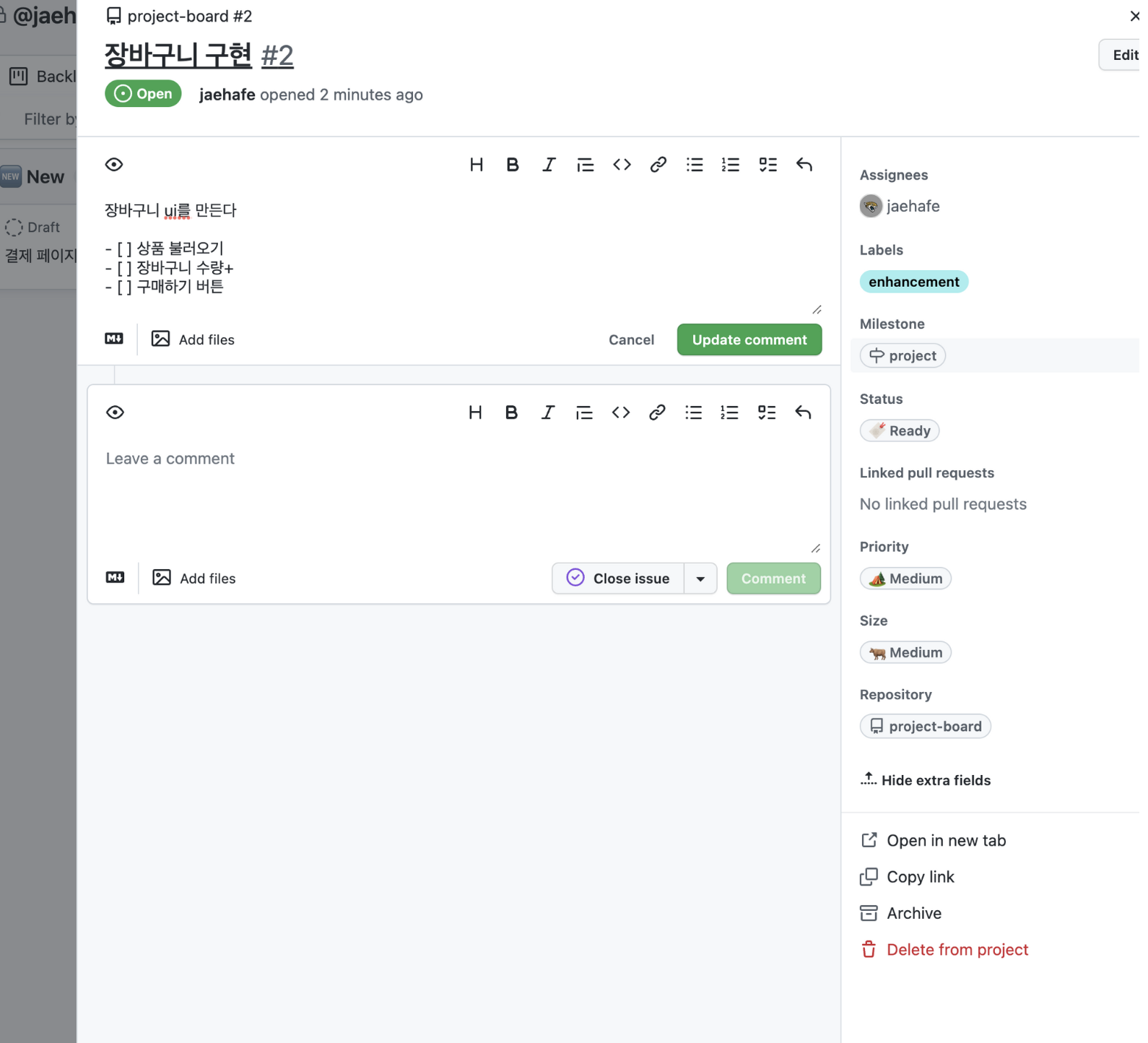
Task: Add numbered list in the new comment editor
Action: 729,412
